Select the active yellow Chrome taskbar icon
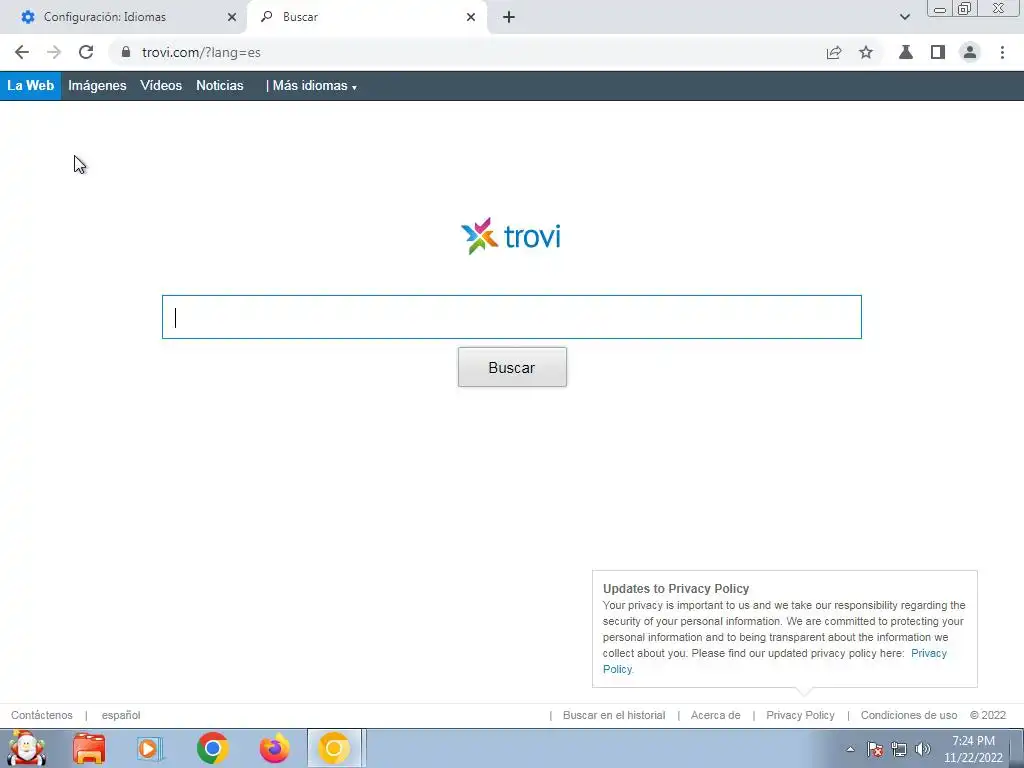Screen dimensions: 1024x768 pos(334,748)
